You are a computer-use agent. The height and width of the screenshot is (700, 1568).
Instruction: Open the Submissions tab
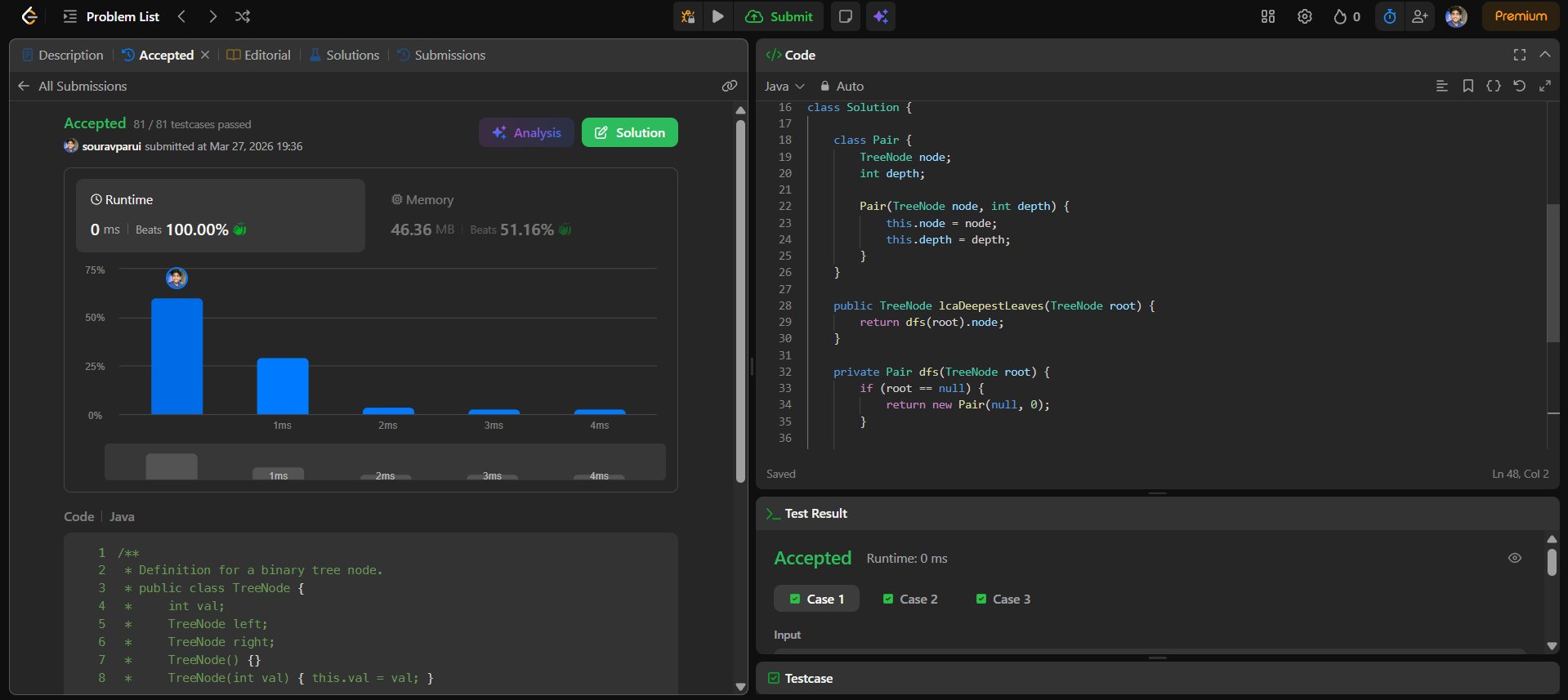(441, 55)
